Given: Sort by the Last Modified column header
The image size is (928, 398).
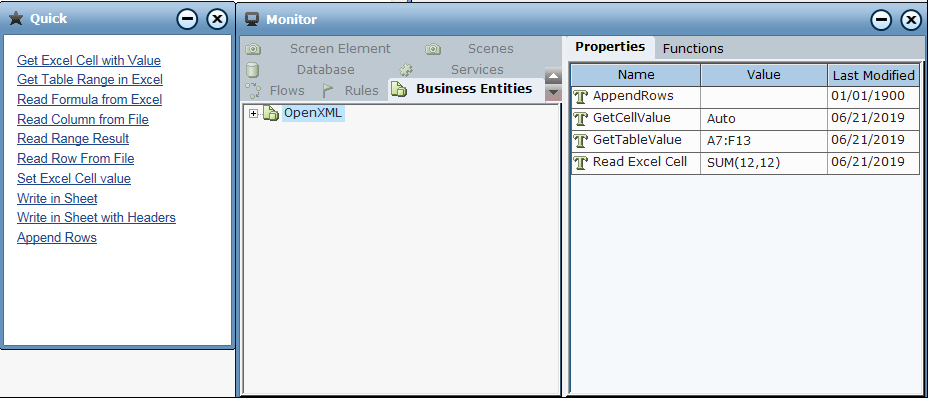Looking at the screenshot, I should (x=874, y=75).
